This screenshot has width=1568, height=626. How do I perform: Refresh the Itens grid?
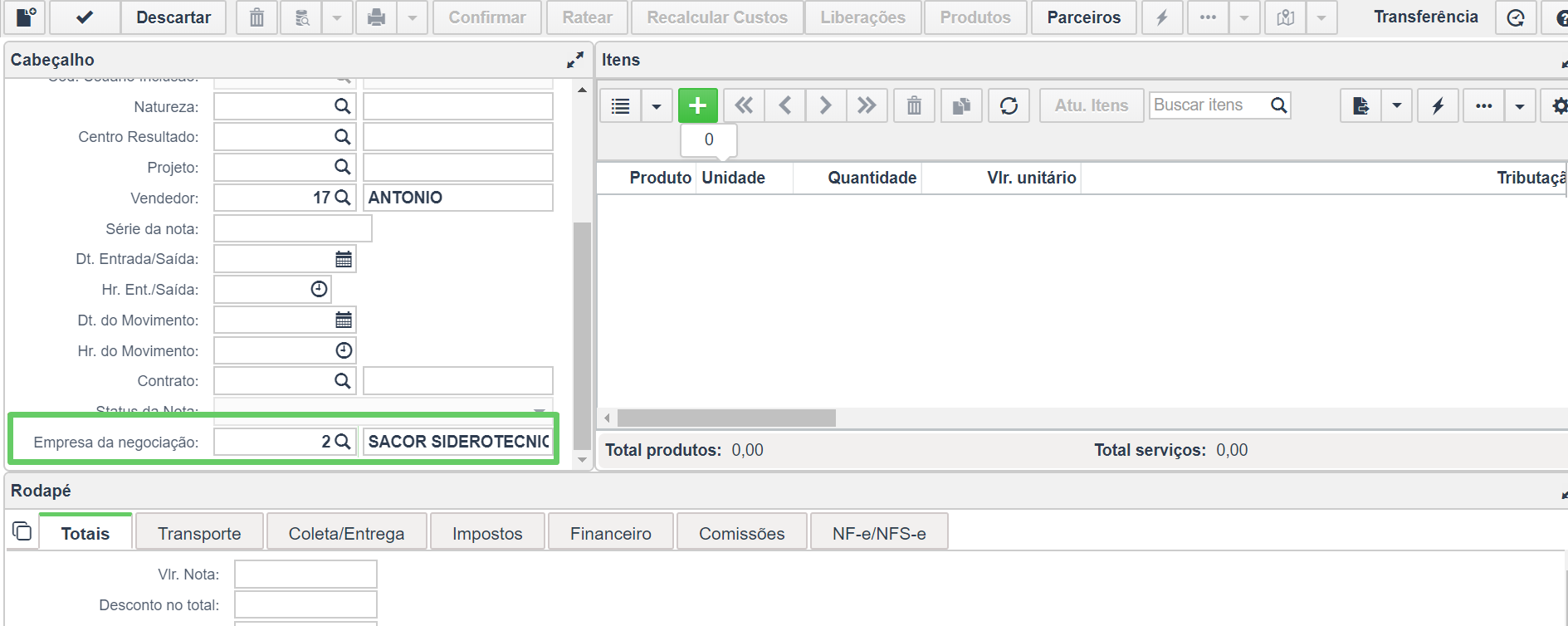pos(1009,105)
